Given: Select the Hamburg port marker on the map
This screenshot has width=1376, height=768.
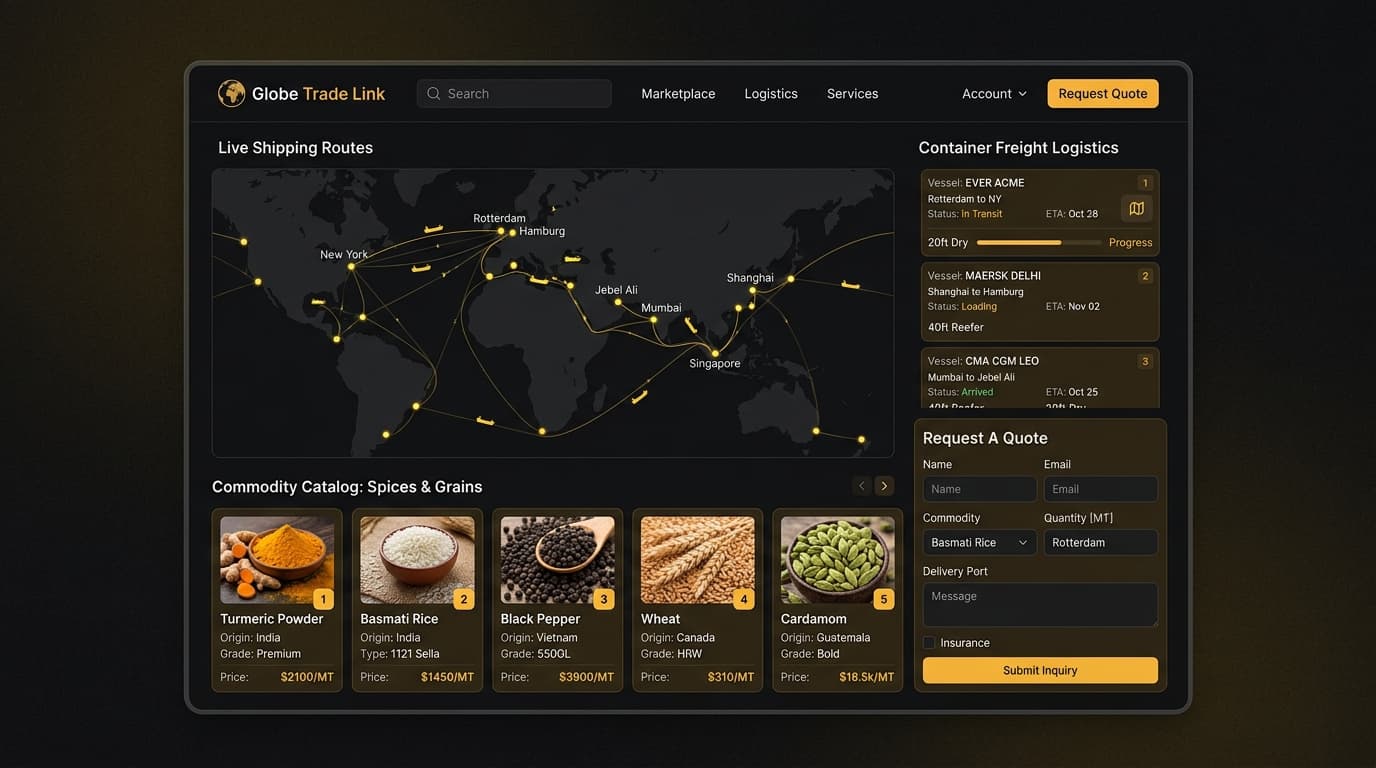Looking at the screenshot, I should click(513, 233).
